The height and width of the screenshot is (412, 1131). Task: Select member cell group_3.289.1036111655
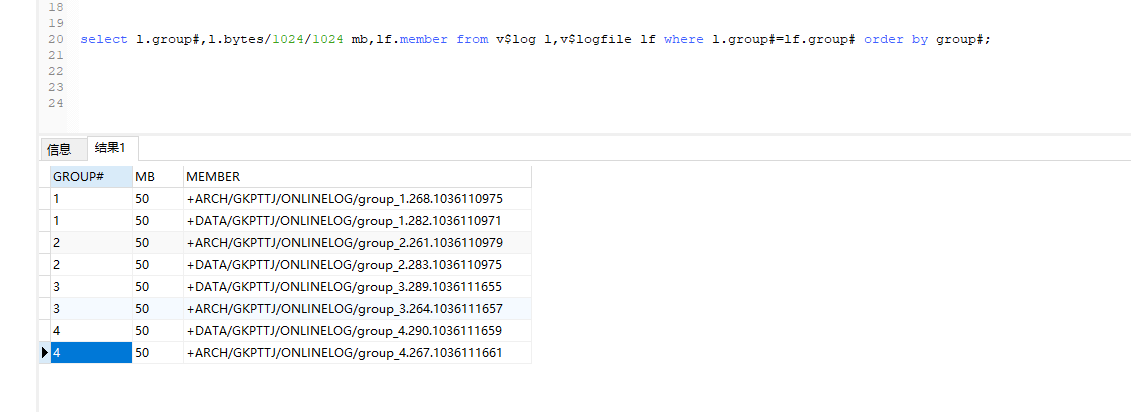pos(357,286)
